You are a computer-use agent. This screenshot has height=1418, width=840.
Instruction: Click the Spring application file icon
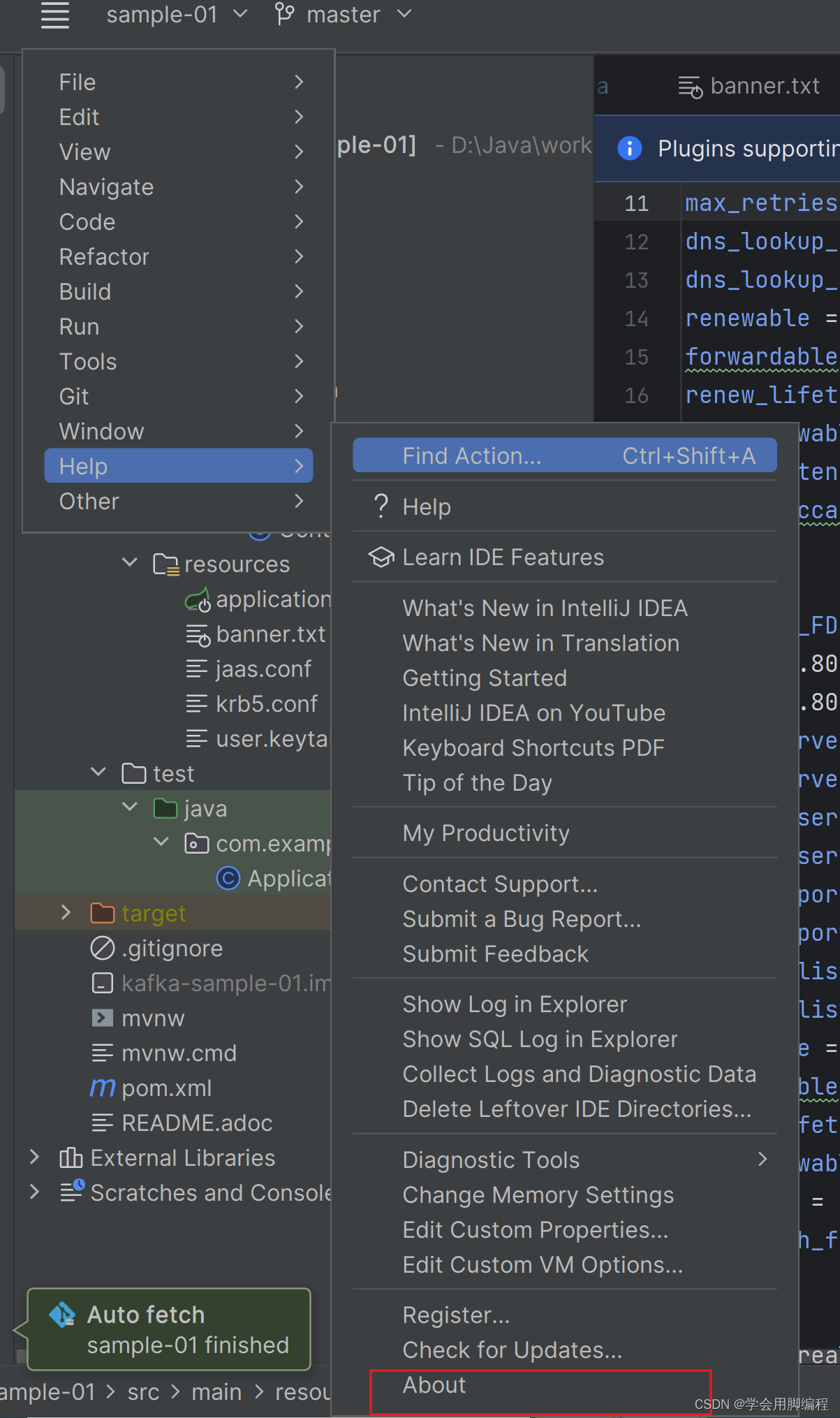[x=198, y=600]
